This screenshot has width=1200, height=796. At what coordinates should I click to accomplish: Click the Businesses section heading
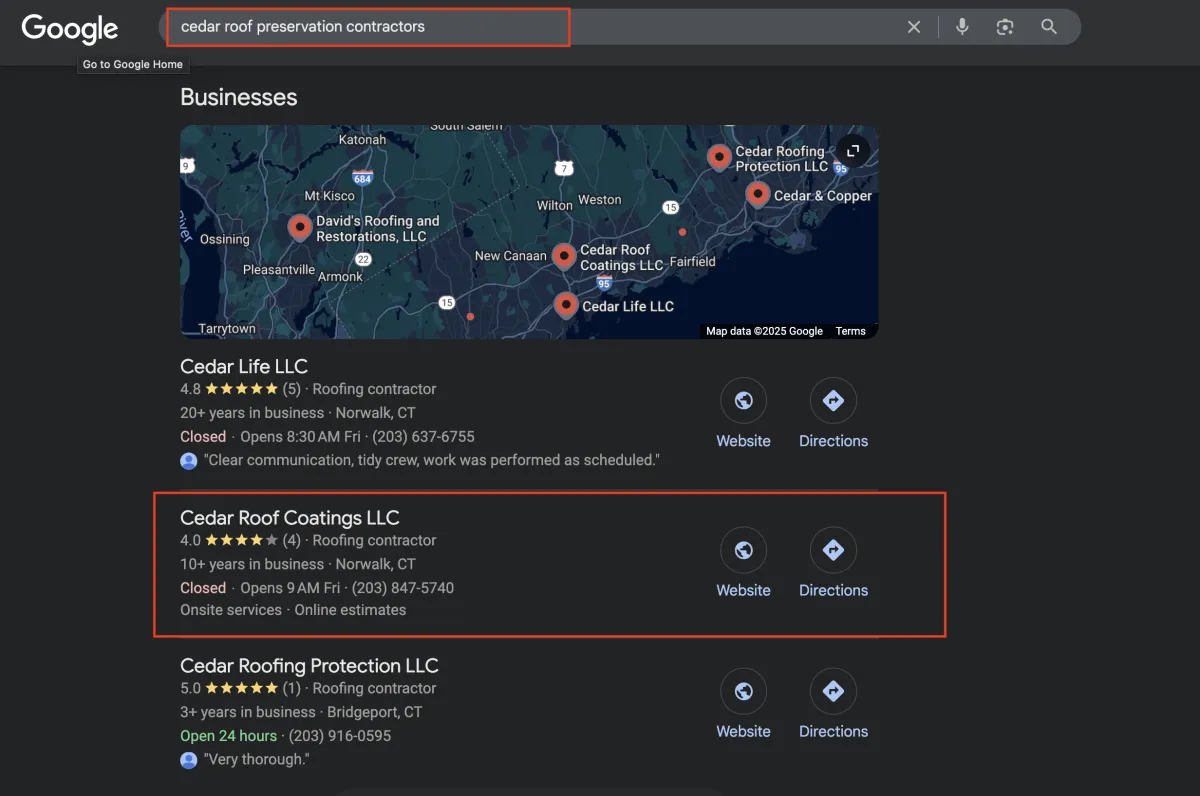(238, 97)
